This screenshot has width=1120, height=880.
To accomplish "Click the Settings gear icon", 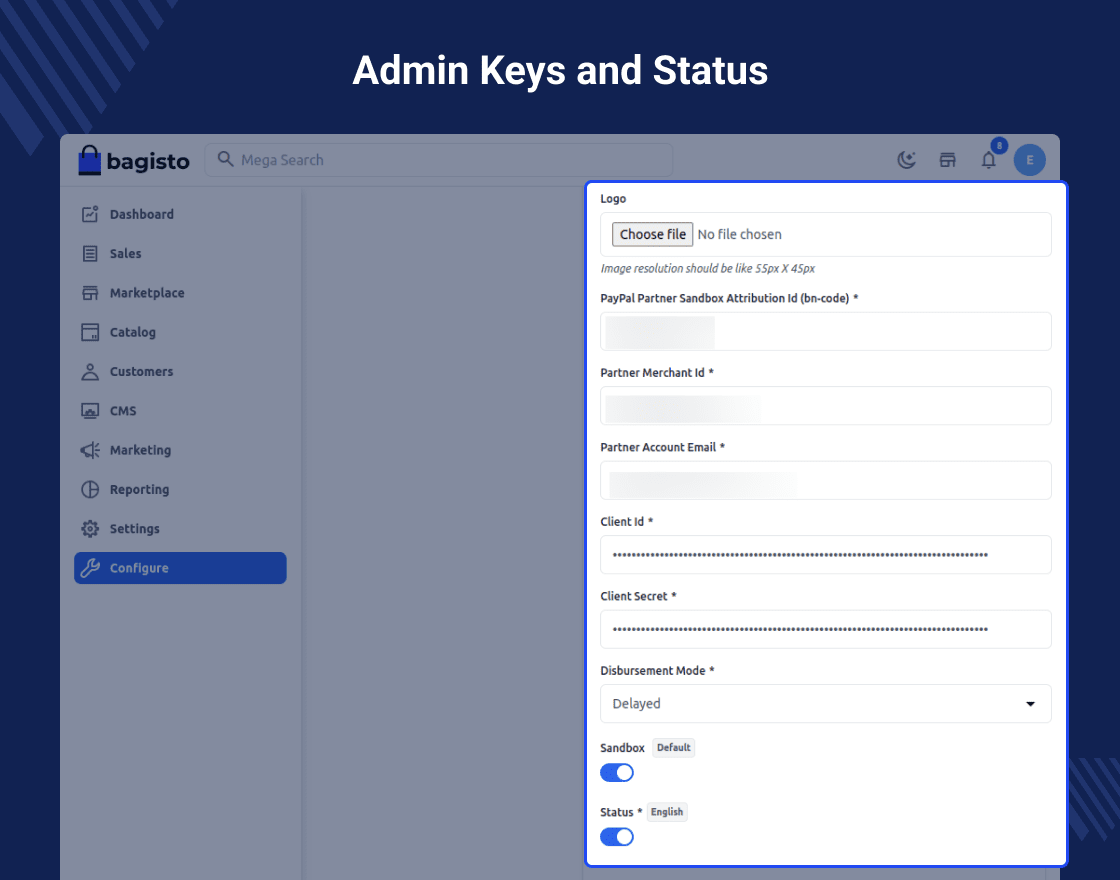I will point(90,529).
